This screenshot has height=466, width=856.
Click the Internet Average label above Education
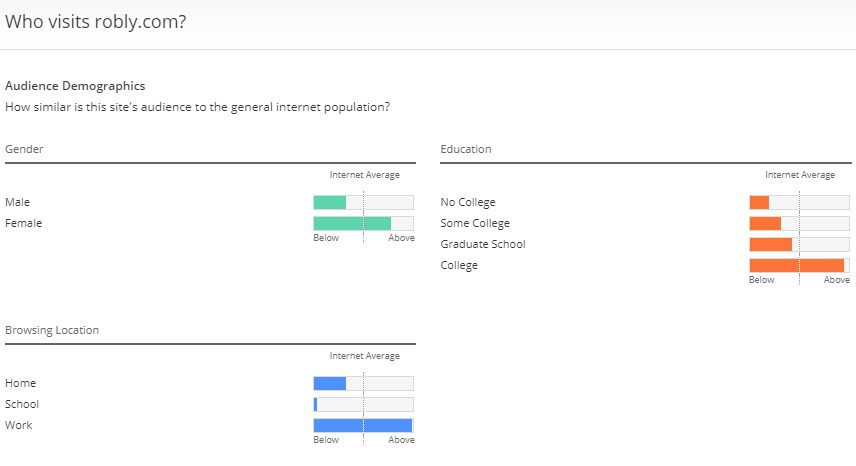[x=800, y=175]
